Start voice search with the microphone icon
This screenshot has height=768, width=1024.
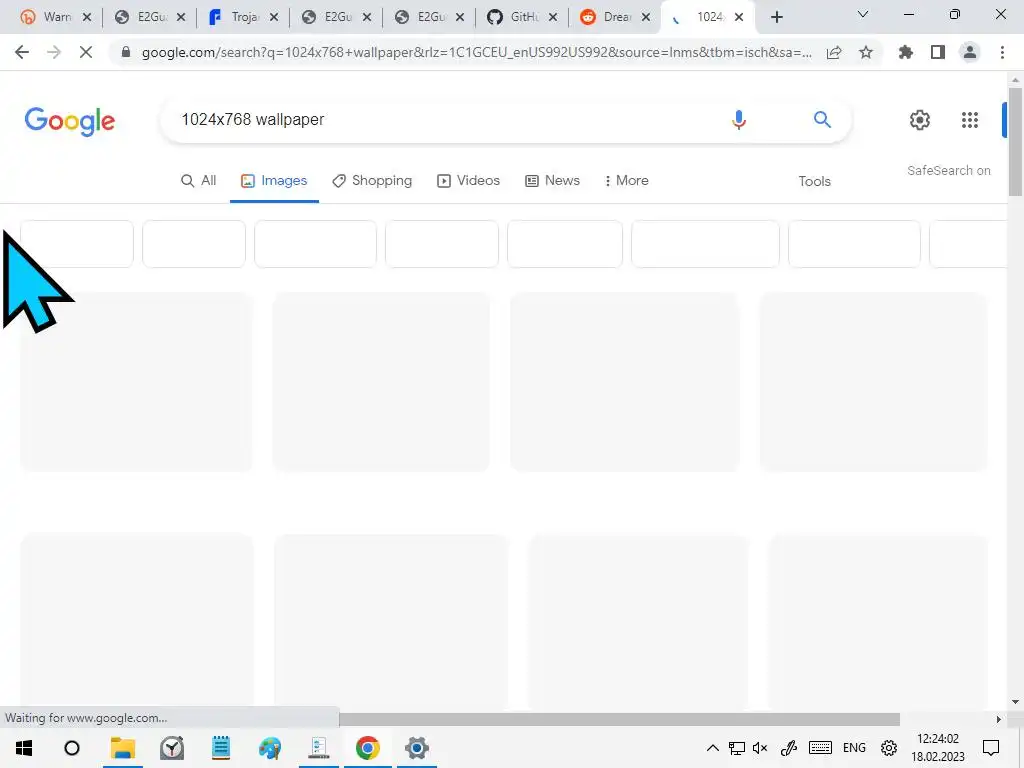(x=739, y=120)
